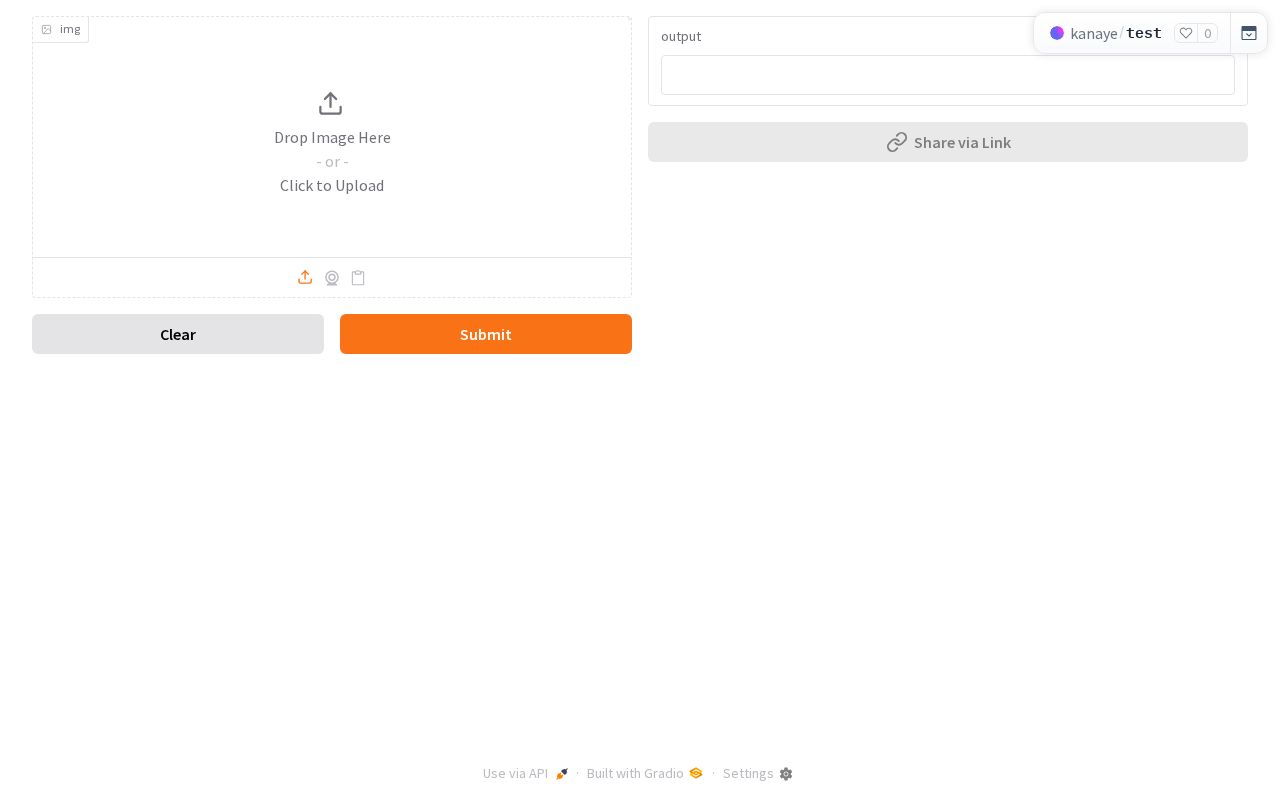Click the output label text
The width and height of the screenshot is (1280, 800).
(x=681, y=36)
